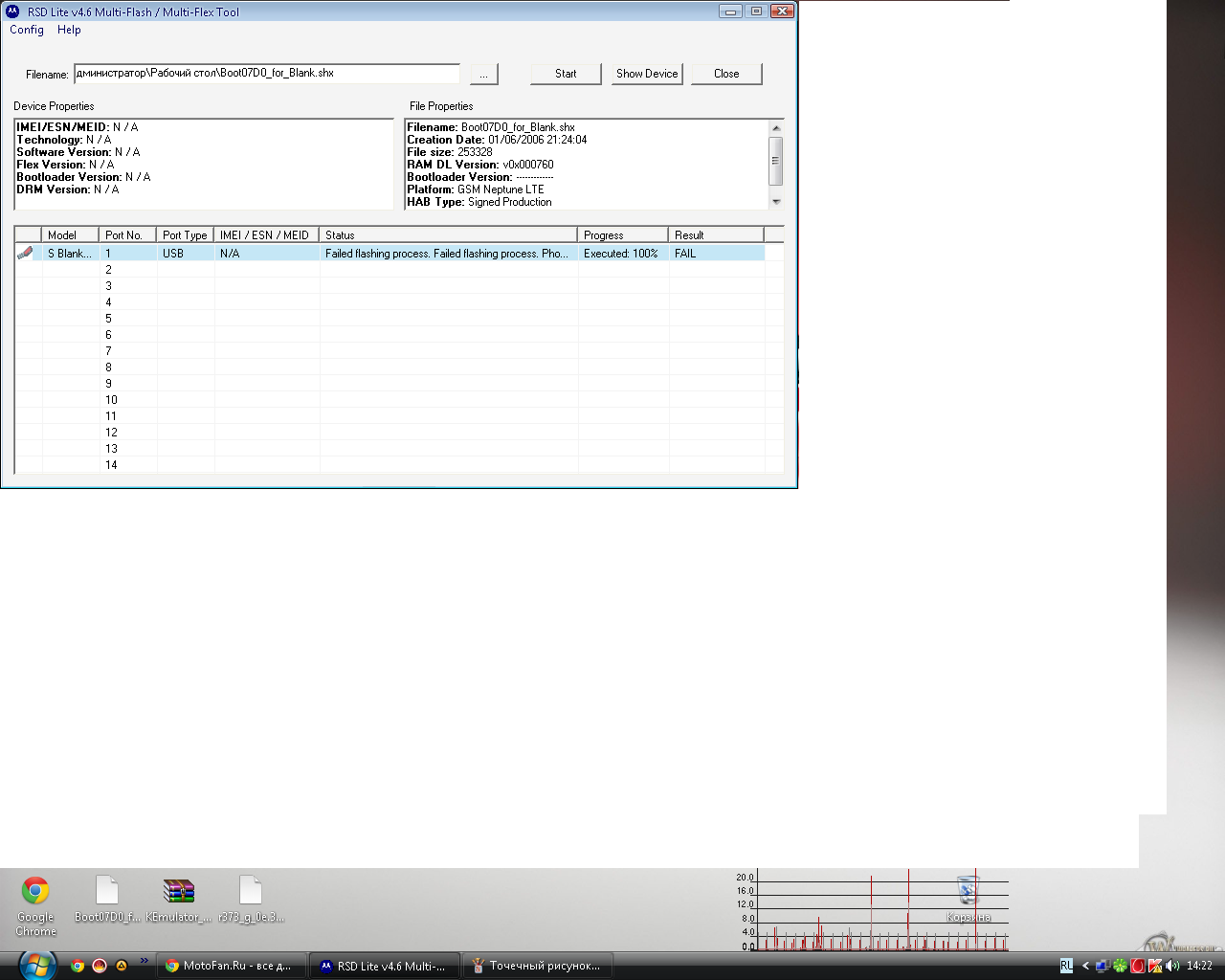
Task: Click the red round quick launch icon
Action: [x=100, y=966]
